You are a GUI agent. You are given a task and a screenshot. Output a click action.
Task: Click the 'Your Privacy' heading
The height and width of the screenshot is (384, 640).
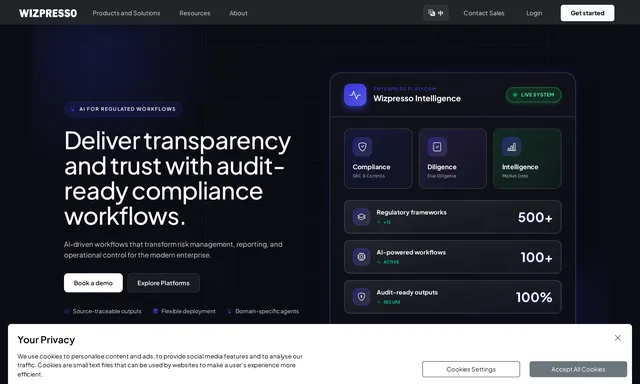[46, 340]
